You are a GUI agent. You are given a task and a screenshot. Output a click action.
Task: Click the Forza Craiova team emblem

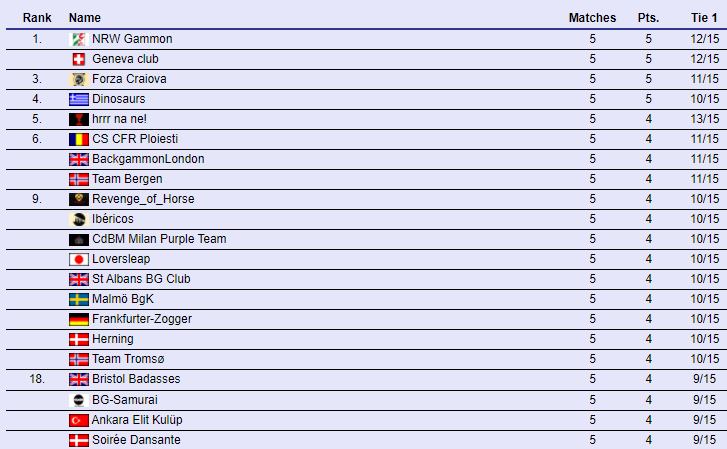click(x=79, y=79)
